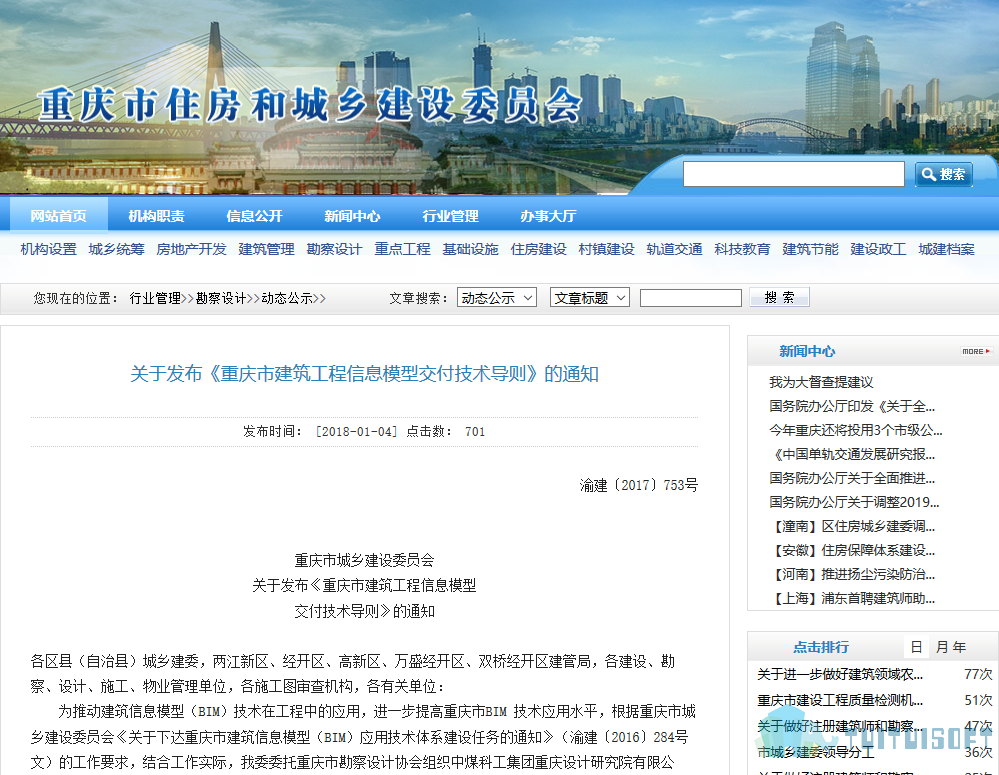Viewport: 999px width, 775px height.
Task: Go to 建筑节能 sub-navigation link
Action: 810,249
